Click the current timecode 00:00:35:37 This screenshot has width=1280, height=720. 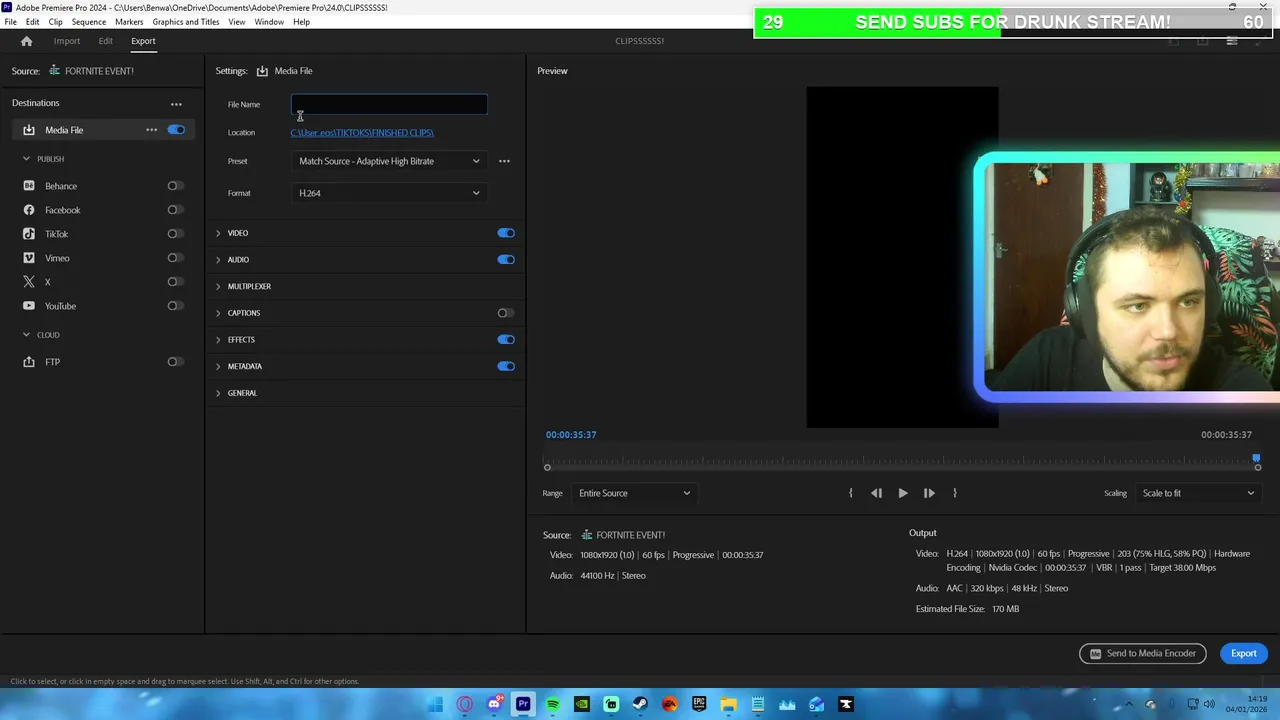[571, 435]
